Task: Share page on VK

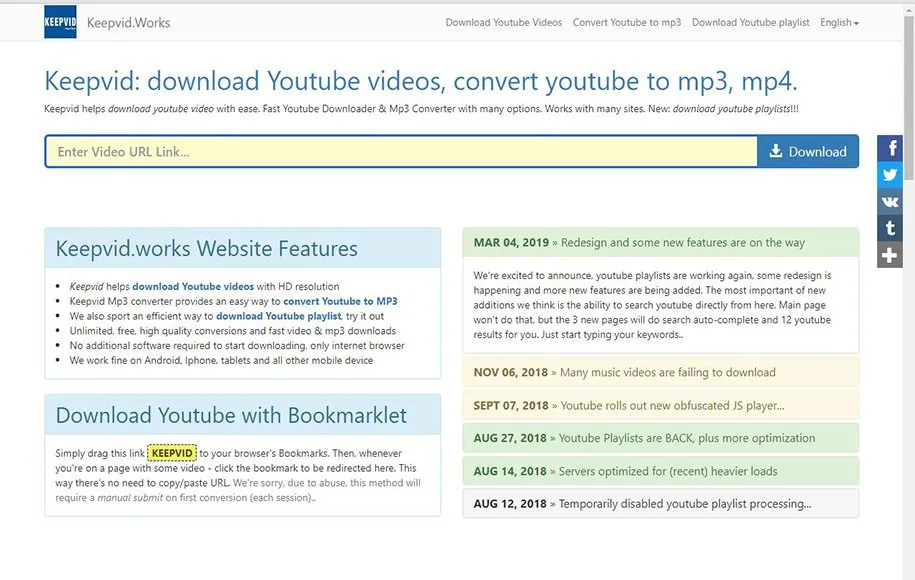Action: (x=890, y=202)
